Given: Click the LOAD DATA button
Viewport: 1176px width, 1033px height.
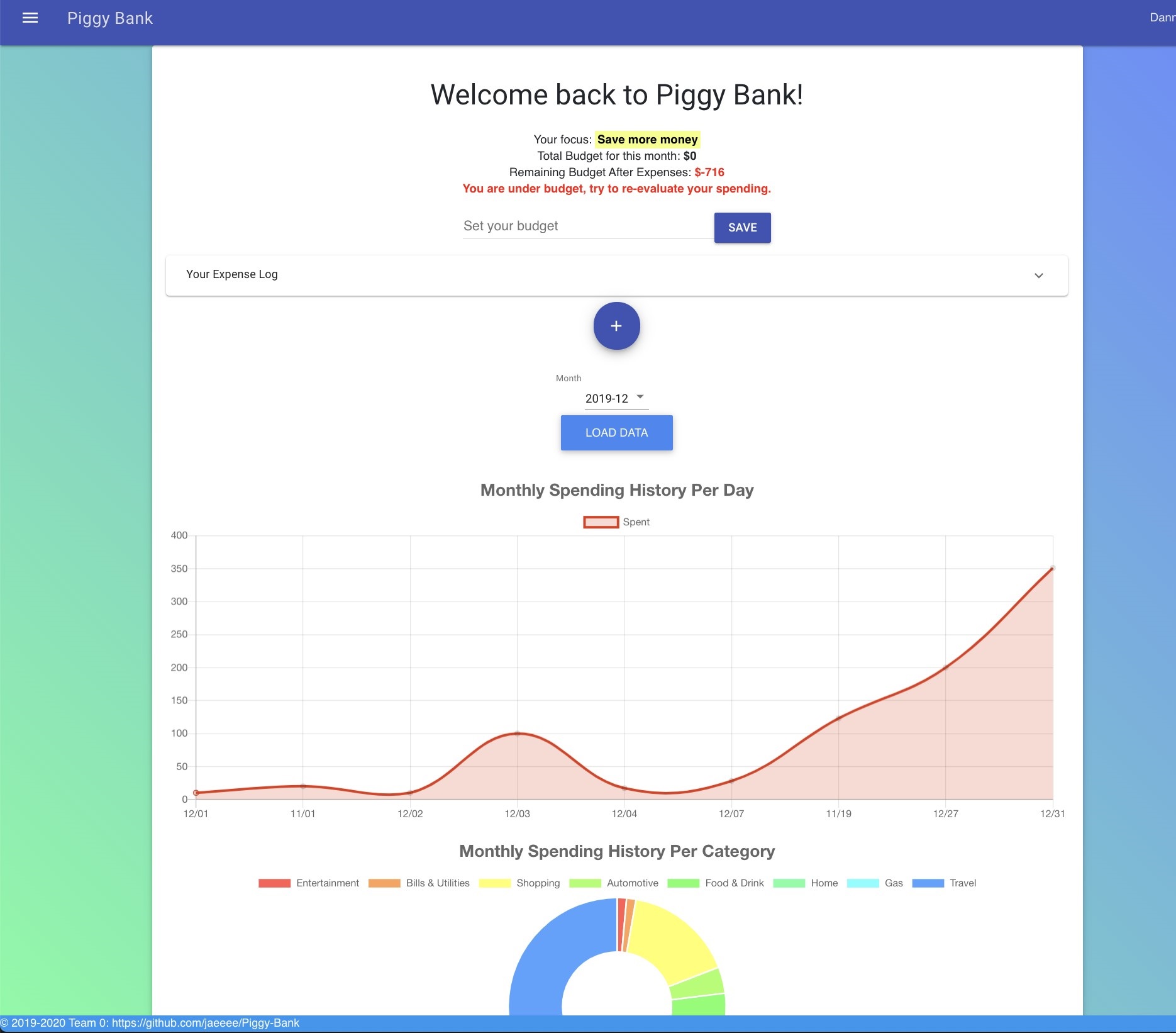Looking at the screenshot, I should click(616, 433).
